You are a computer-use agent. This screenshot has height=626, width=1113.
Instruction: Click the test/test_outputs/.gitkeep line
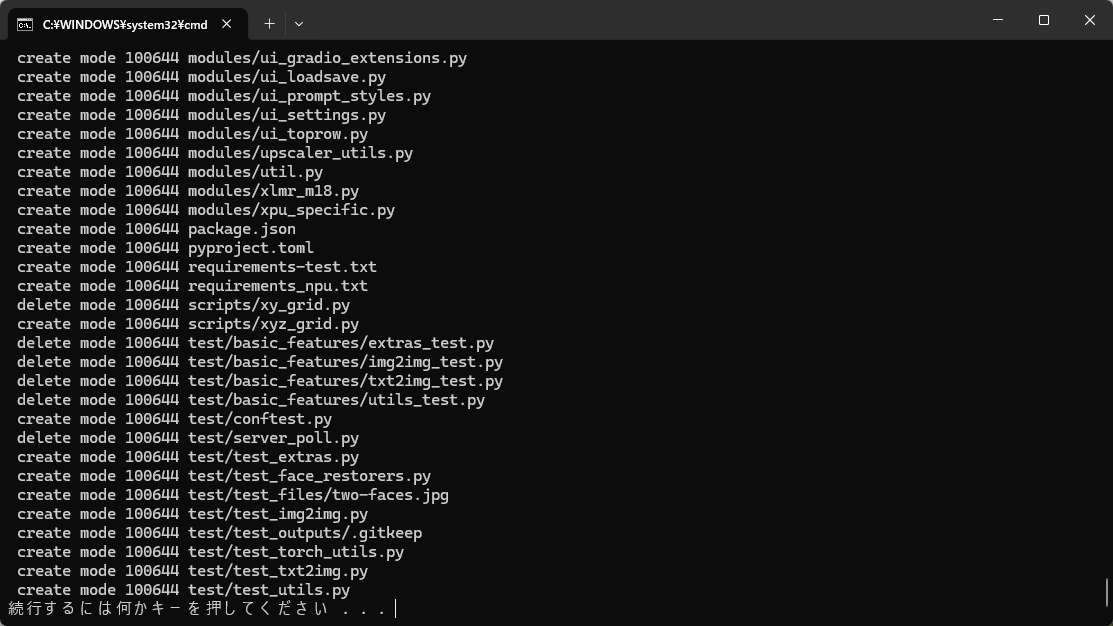[x=219, y=533]
